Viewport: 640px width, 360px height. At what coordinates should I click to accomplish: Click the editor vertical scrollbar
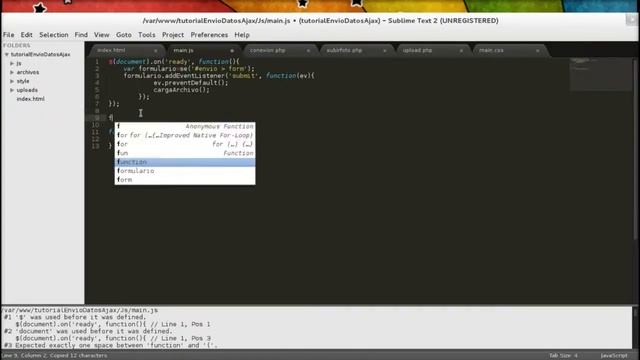[635, 149]
